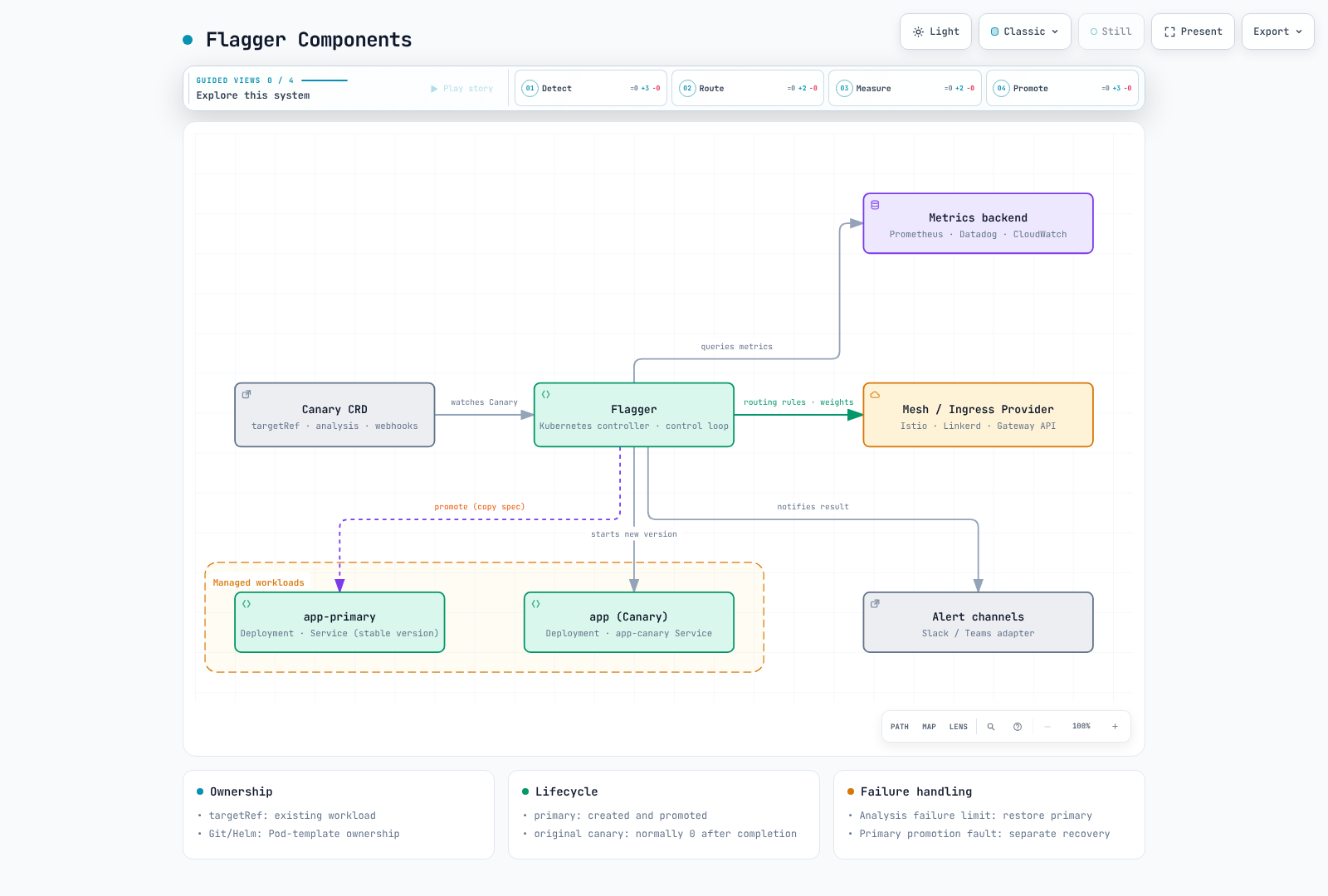This screenshot has width=1328, height=896.
Task: Start Play story playback
Action: pos(461,89)
